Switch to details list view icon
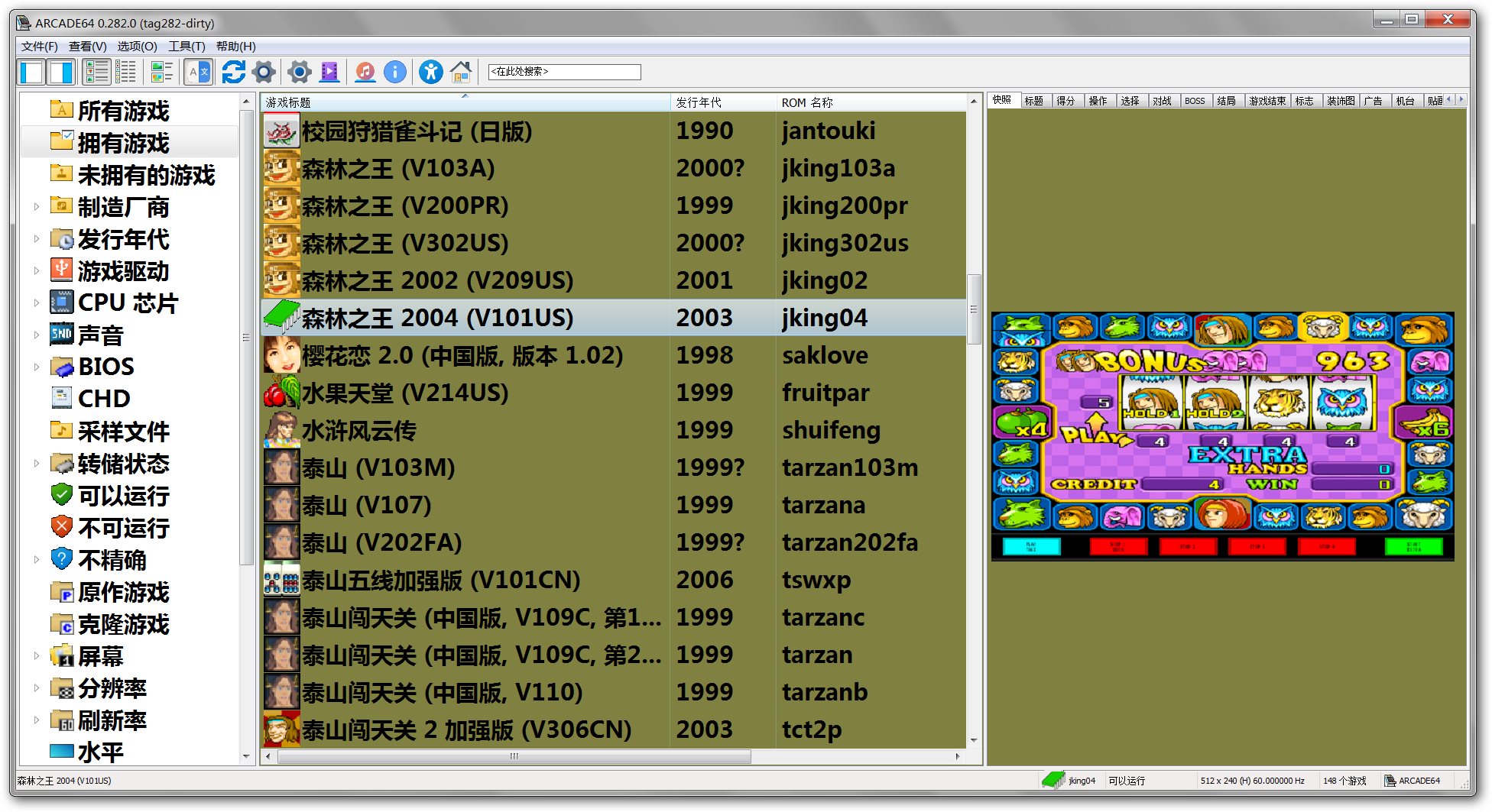The width and height of the screenshot is (1492, 812). coord(125,73)
